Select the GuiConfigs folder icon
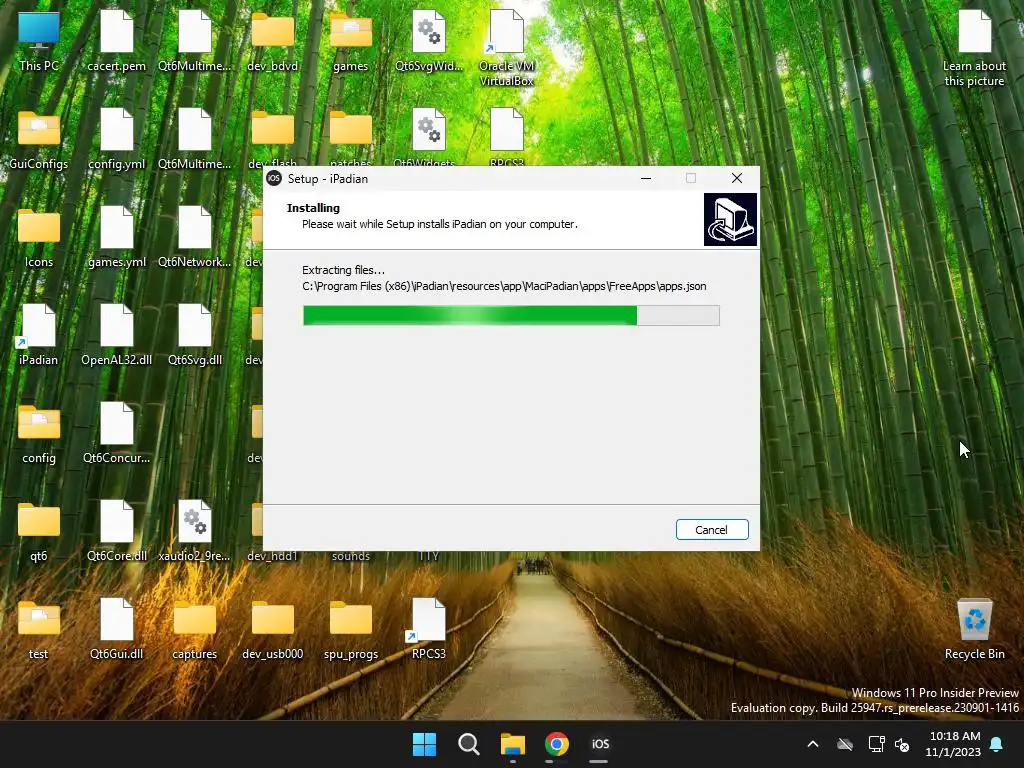Viewport: 1024px width, 768px height. coord(39,139)
